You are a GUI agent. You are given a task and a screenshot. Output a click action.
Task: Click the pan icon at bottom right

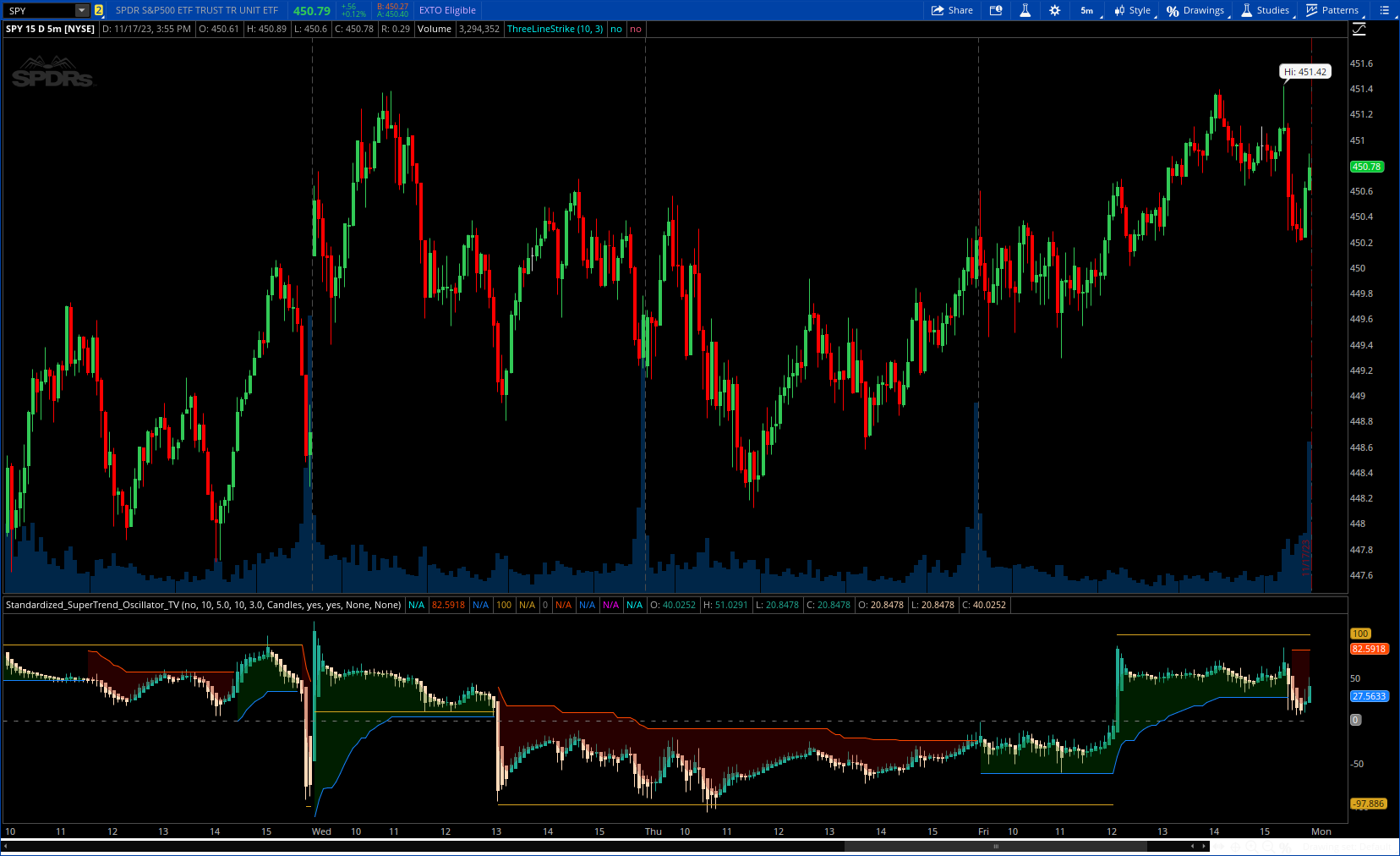pos(1219,847)
